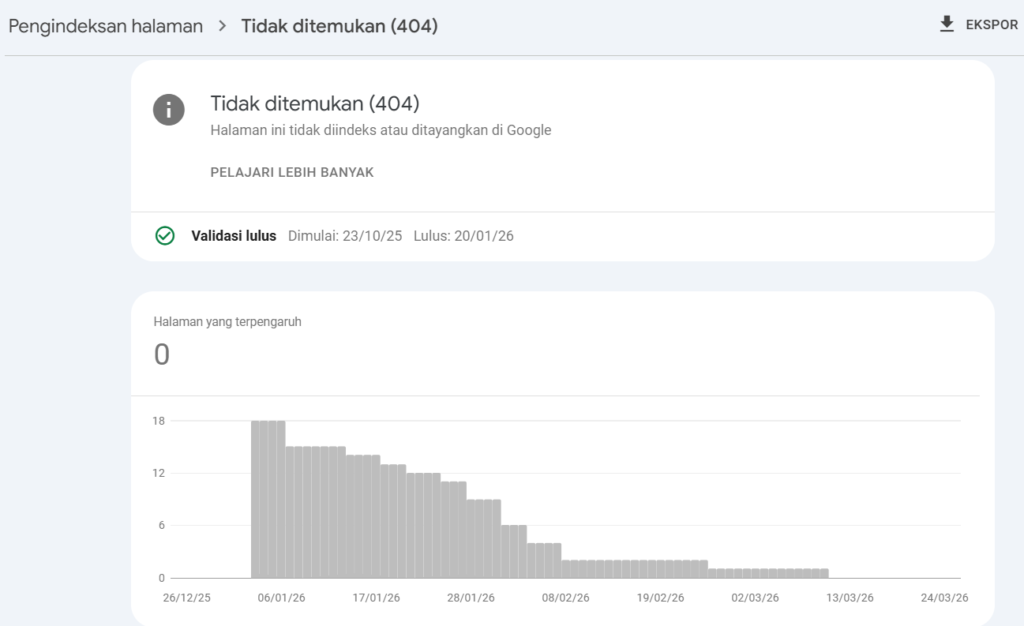
Task: Click the download icon next to EKSPOR
Action: (x=946, y=24)
